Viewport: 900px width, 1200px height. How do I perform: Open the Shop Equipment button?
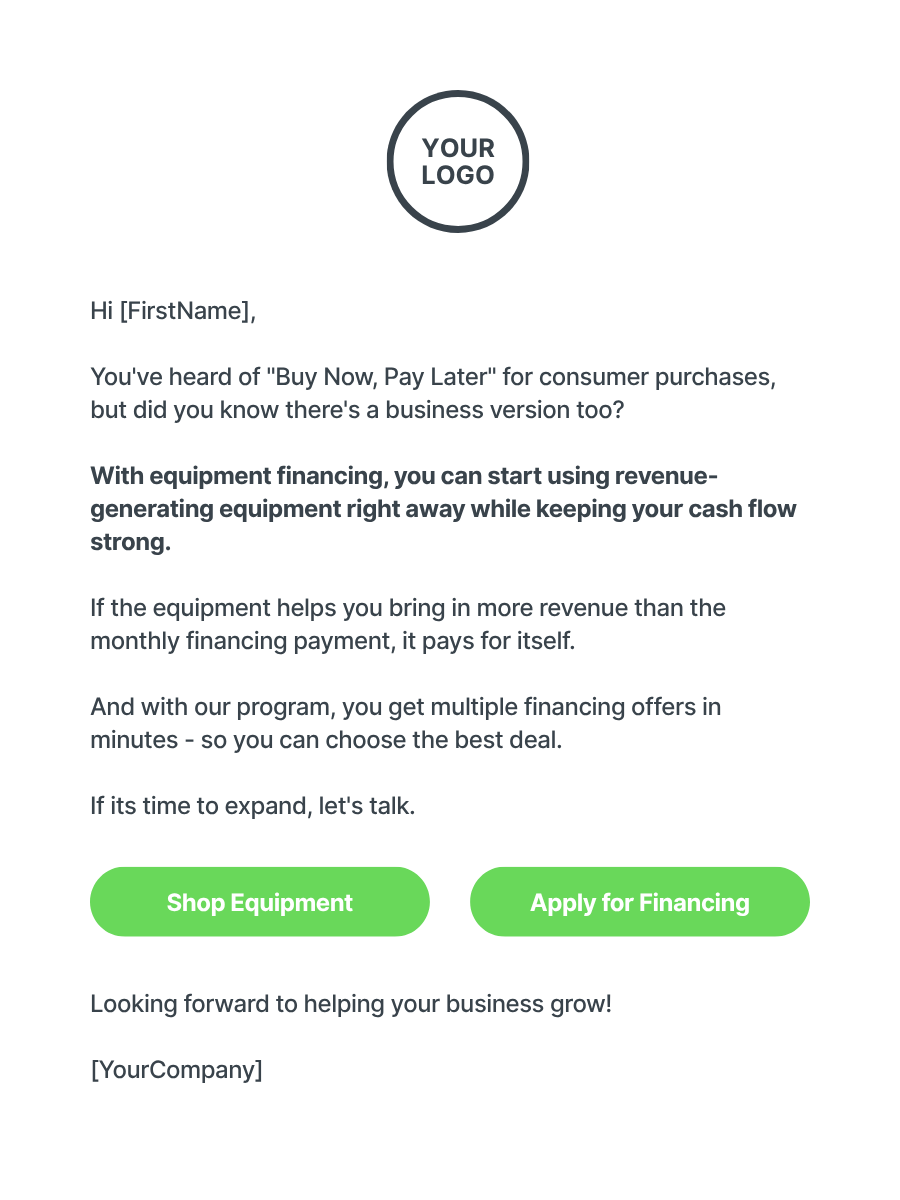click(x=260, y=902)
